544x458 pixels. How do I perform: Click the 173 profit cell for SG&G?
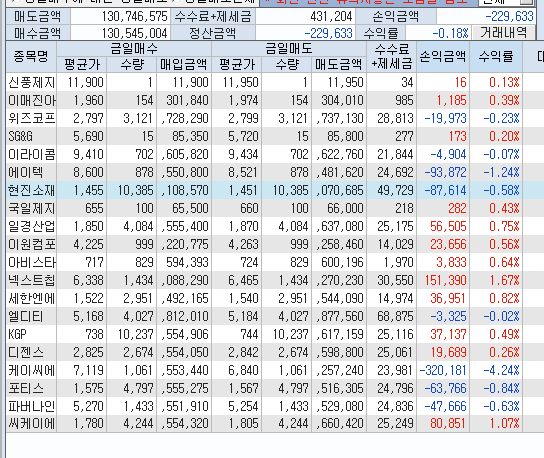coord(443,136)
